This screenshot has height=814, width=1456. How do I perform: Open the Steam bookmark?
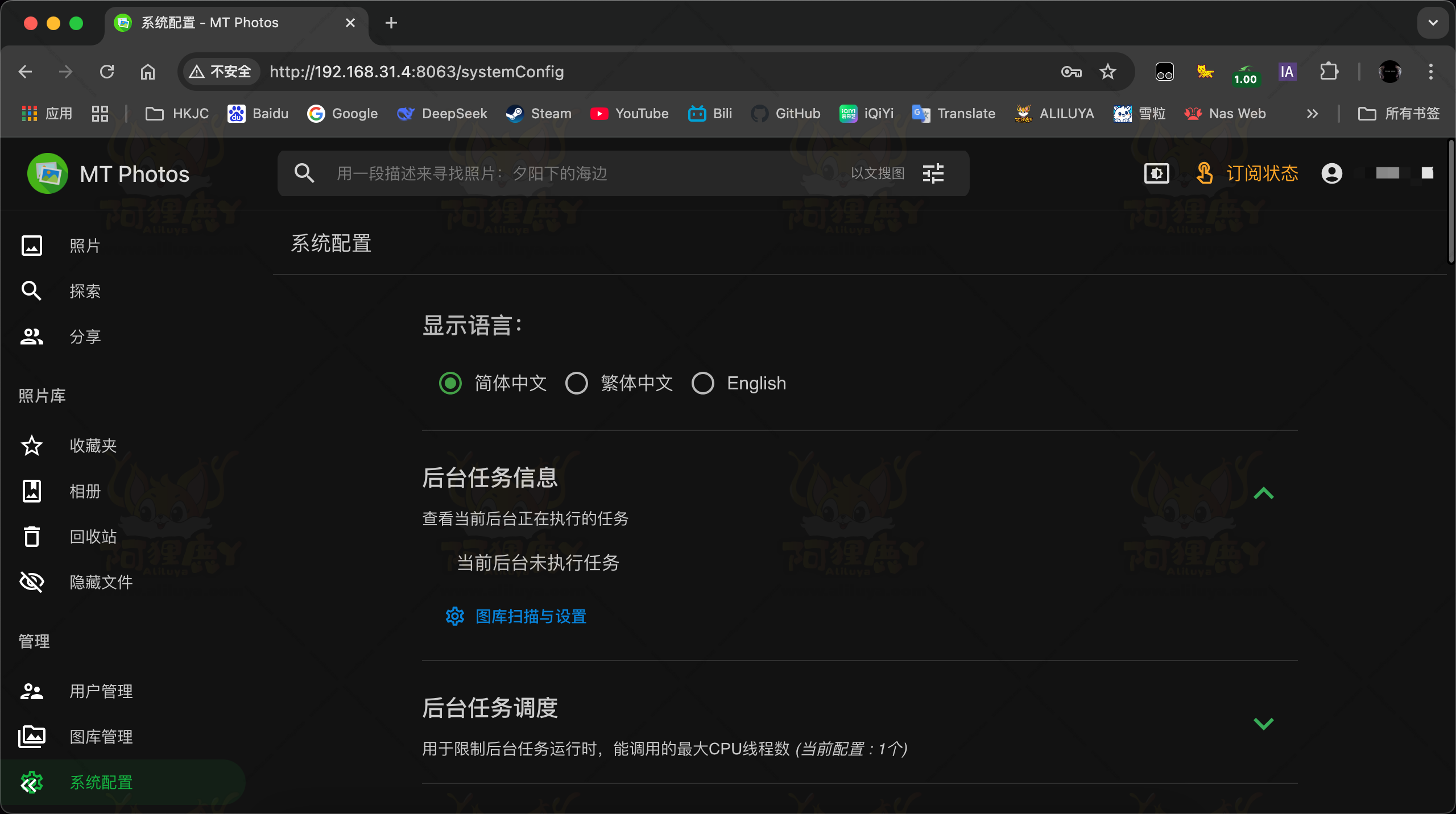click(539, 114)
